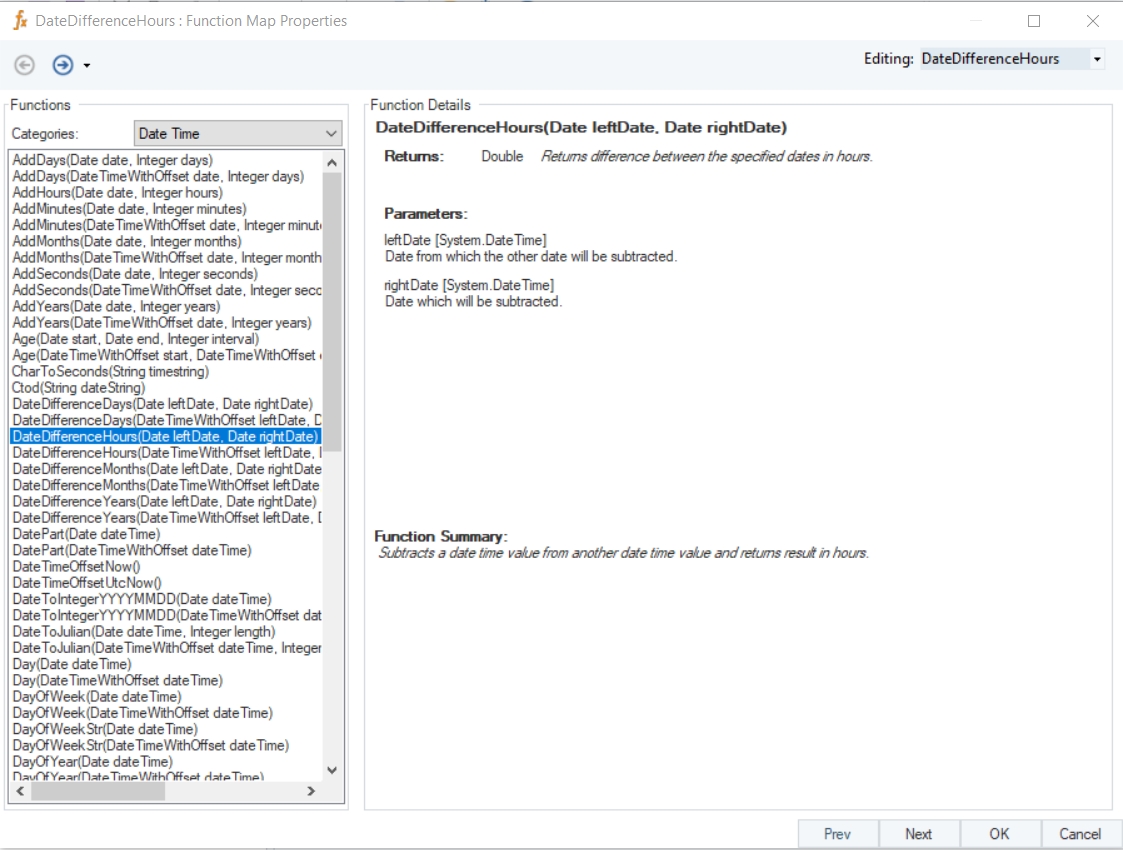The image size is (1123, 850).
Task: Select DateDifferenceDays(Date leftDate, Date rightDate)
Action: click(x=162, y=404)
